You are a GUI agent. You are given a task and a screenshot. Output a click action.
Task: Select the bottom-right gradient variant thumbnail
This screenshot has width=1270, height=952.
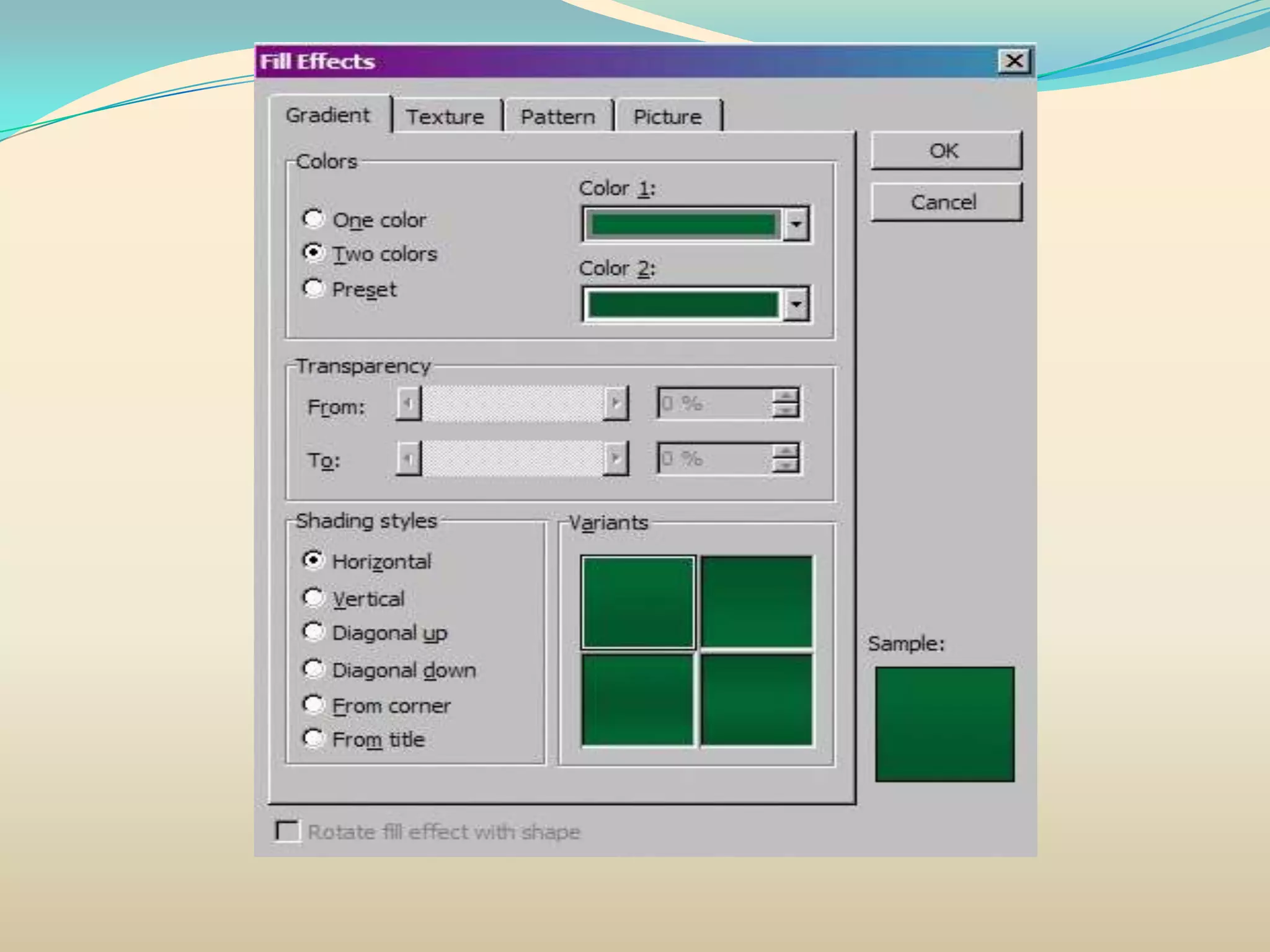[x=757, y=700]
